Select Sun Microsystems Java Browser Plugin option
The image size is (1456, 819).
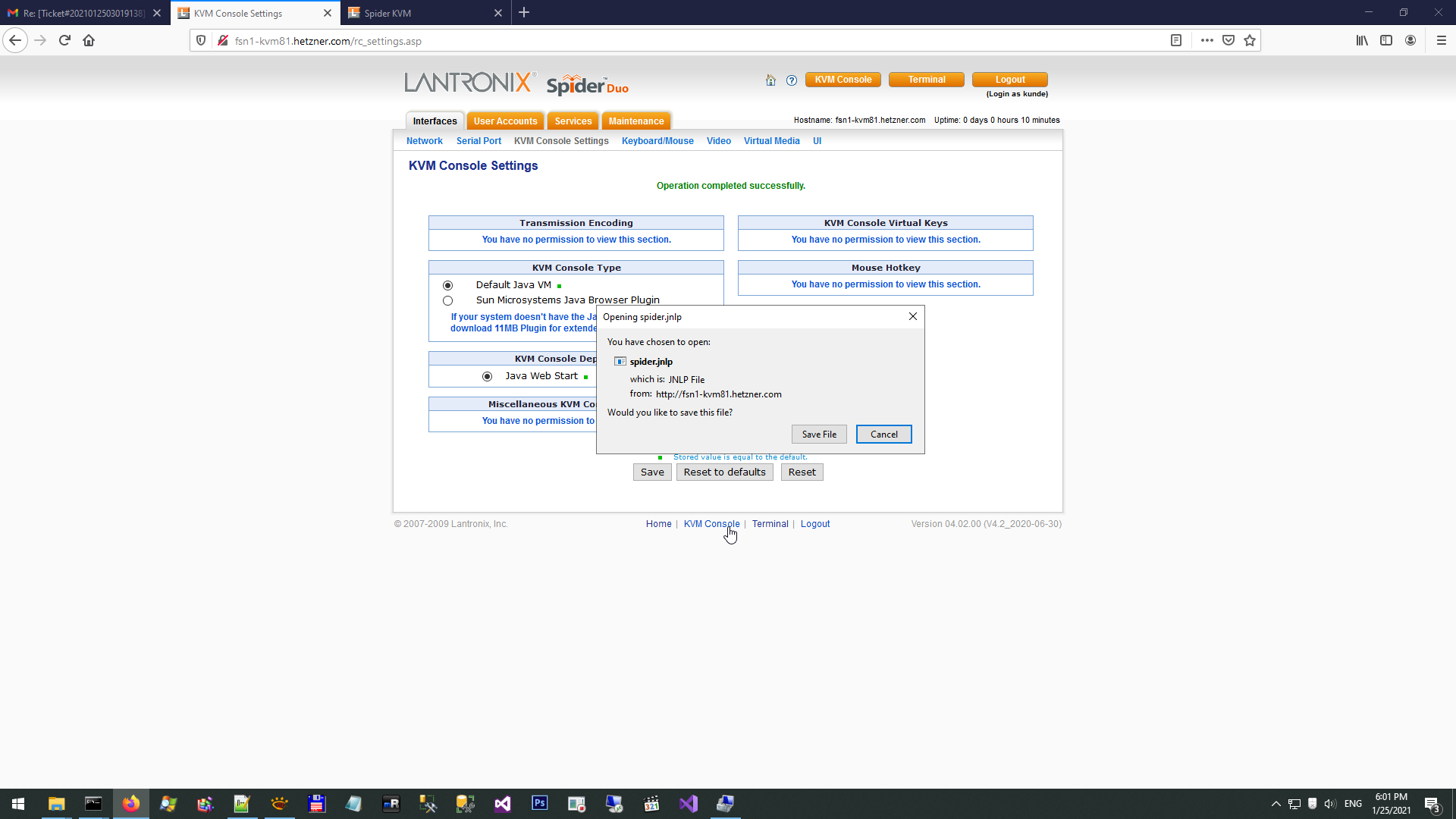coord(447,301)
